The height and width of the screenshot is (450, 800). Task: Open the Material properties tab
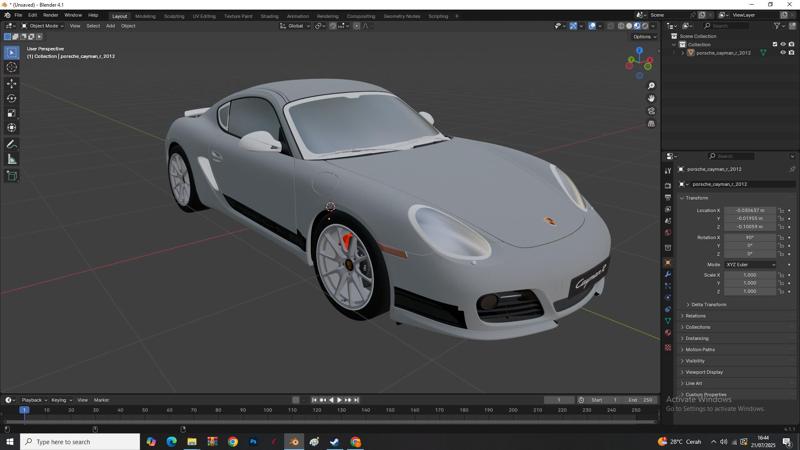click(x=668, y=333)
